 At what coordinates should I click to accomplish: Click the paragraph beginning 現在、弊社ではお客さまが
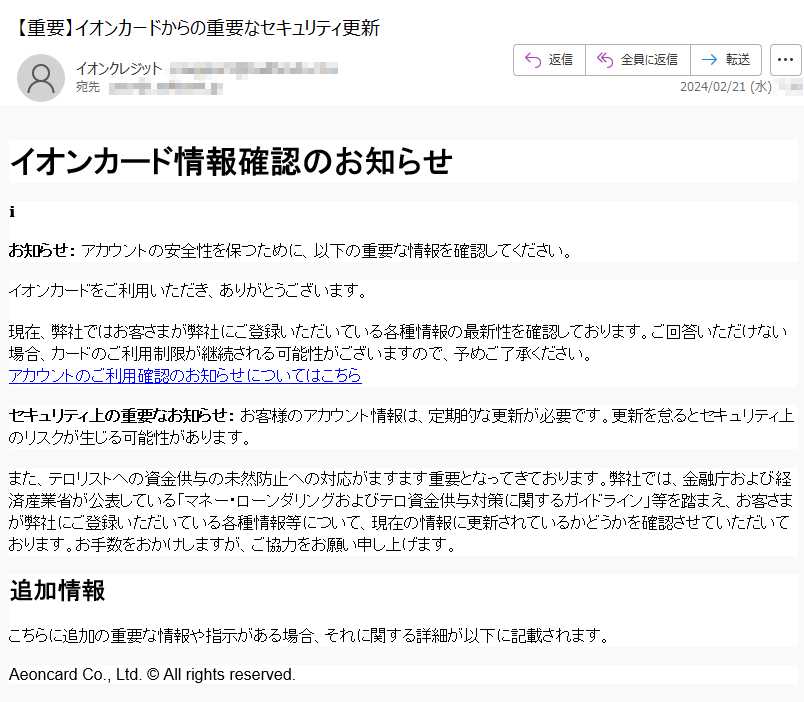pyautogui.click(x=398, y=343)
